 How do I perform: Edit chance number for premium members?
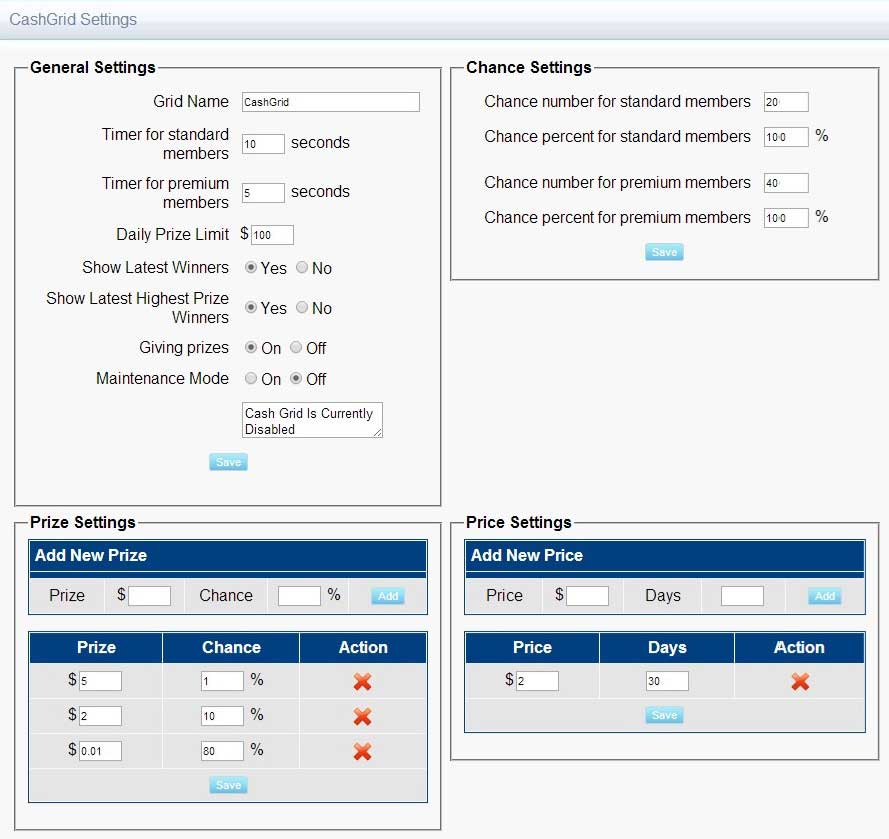tap(786, 183)
